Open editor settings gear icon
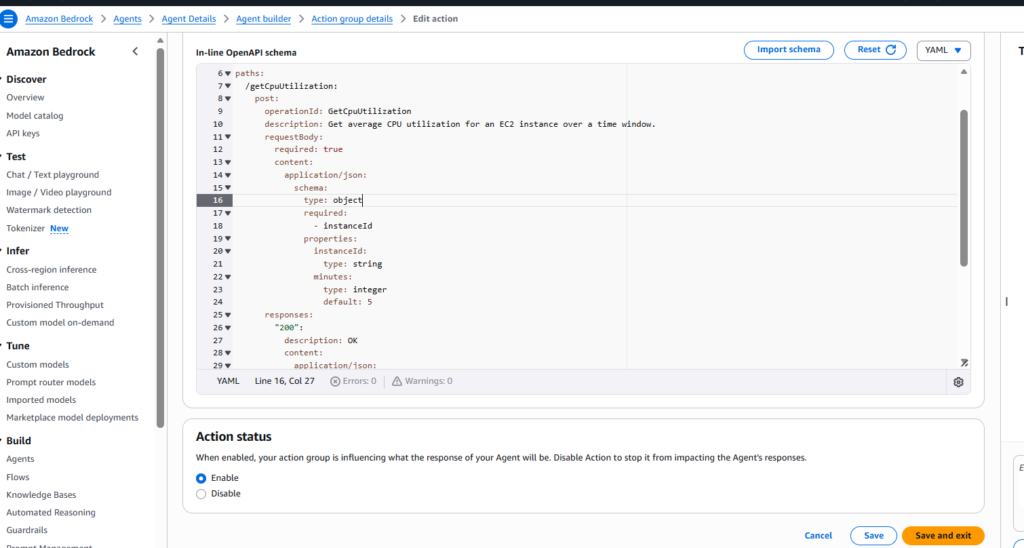The width and height of the screenshot is (1024, 548). coord(958,381)
